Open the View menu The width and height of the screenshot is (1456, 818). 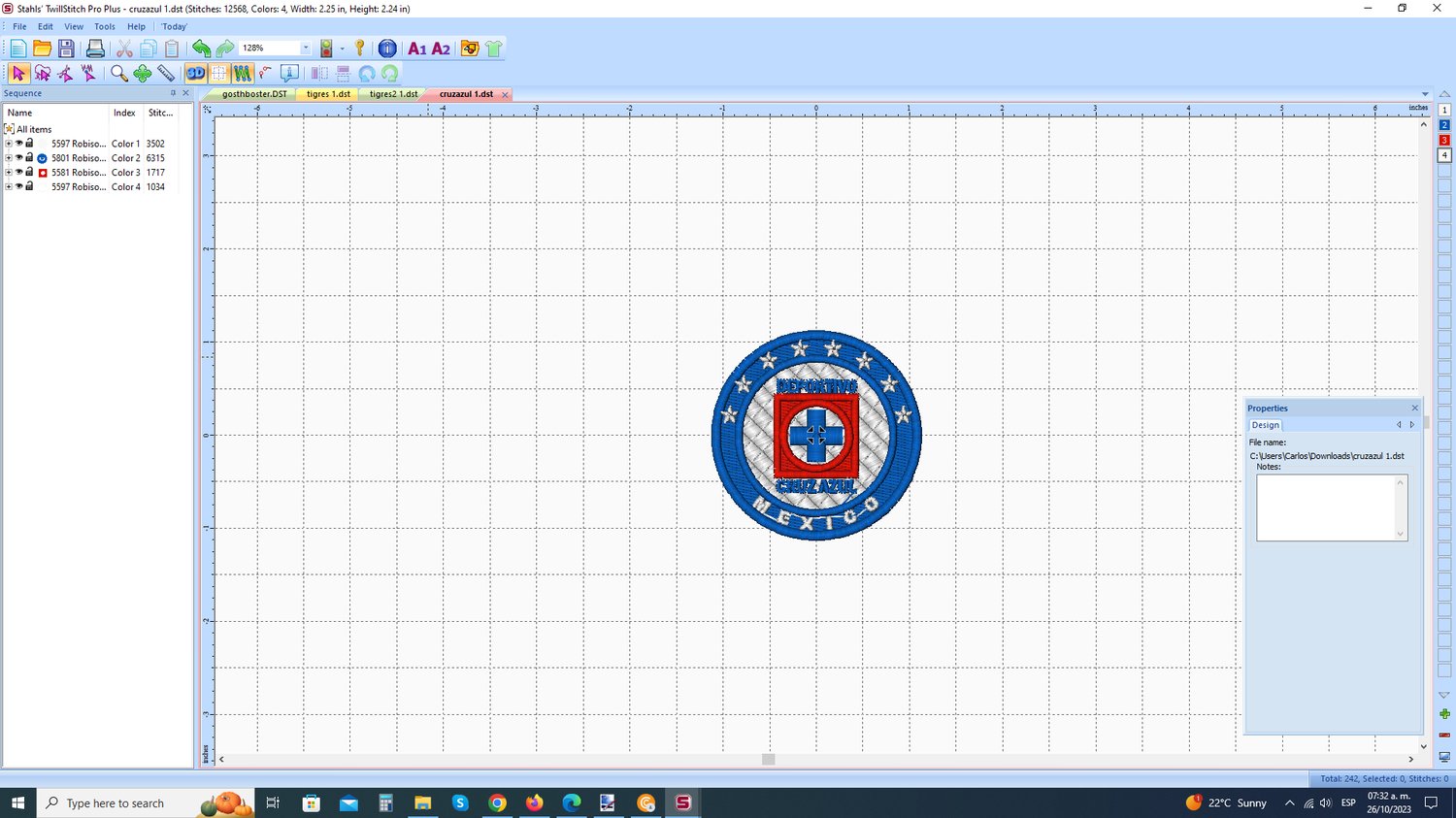pyautogui.click(x=74, y=27)
